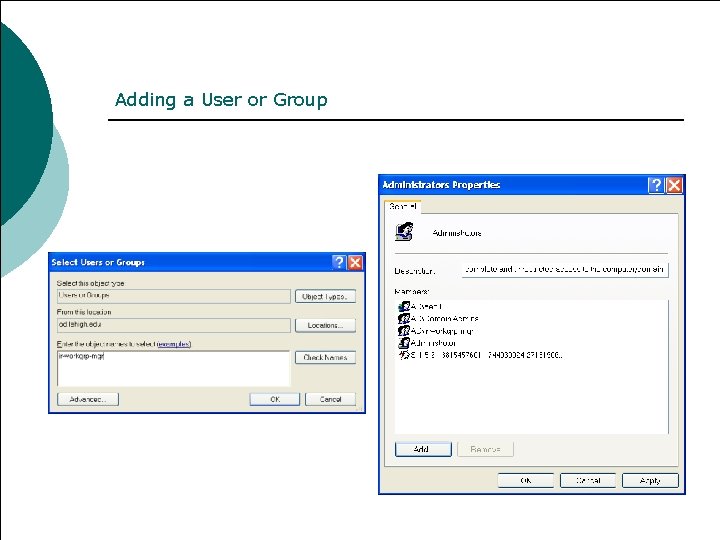The height and width of the screenshot is (540, 720).
Task: Select the third member row in Members list
Action: 436,331
